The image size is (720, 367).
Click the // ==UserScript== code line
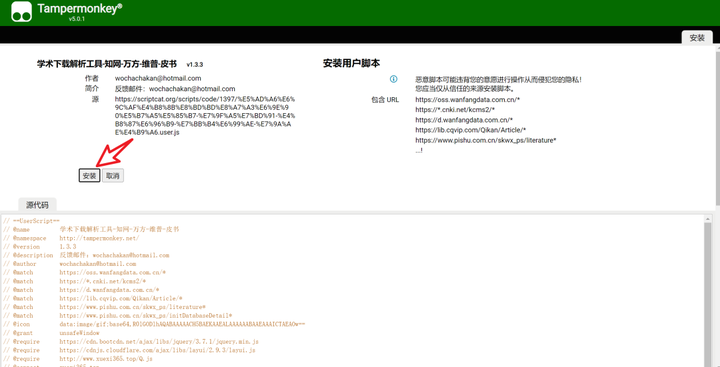click(31, 221)
